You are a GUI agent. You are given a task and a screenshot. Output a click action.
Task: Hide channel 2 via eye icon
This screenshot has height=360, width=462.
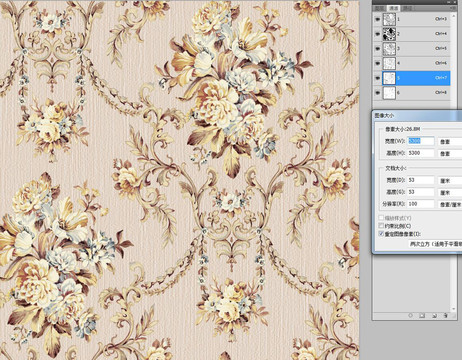(377, 34)
